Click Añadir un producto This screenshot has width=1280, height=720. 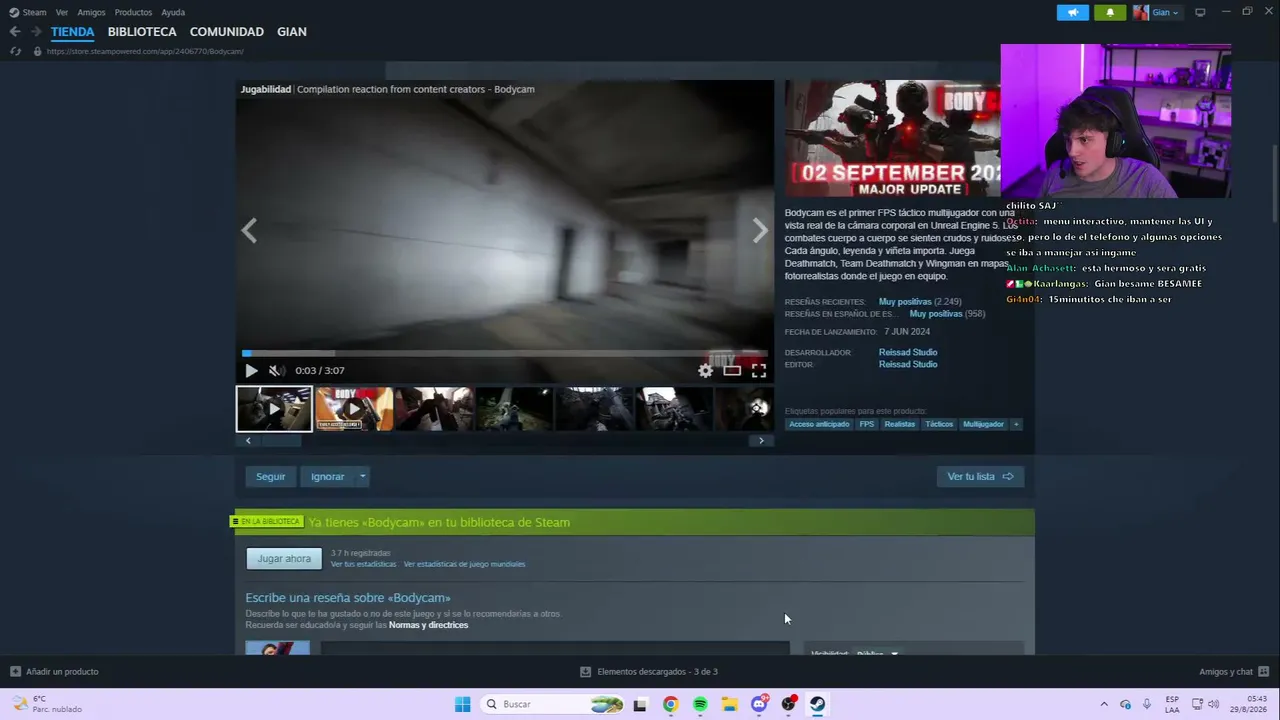coord(54,672)
